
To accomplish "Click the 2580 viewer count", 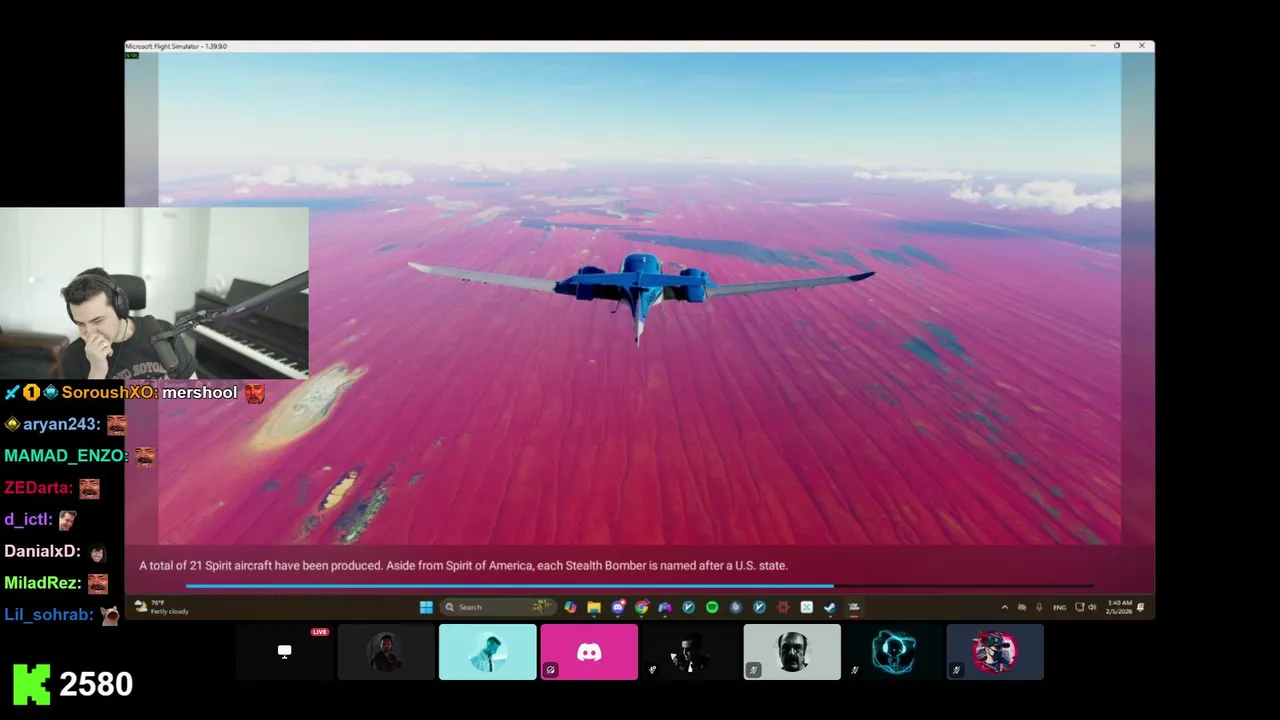I will 96,685.
